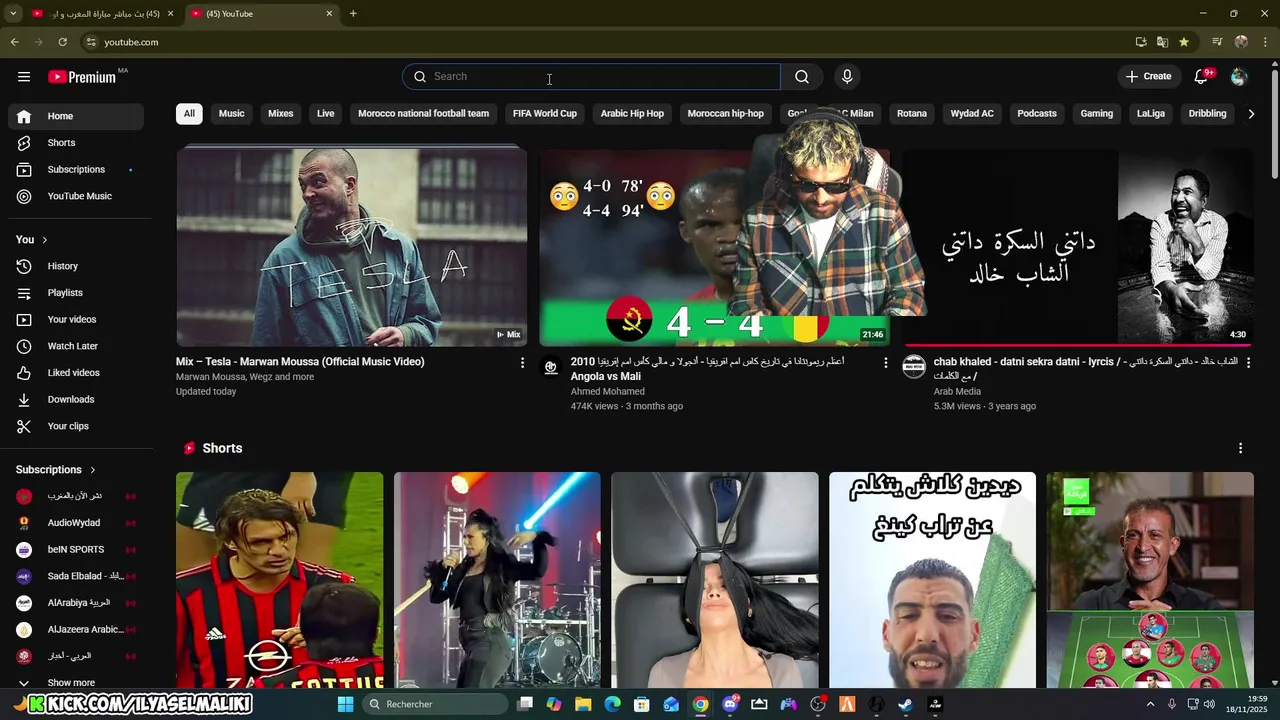Open Downloads in the sidebar

coord(76,399)
